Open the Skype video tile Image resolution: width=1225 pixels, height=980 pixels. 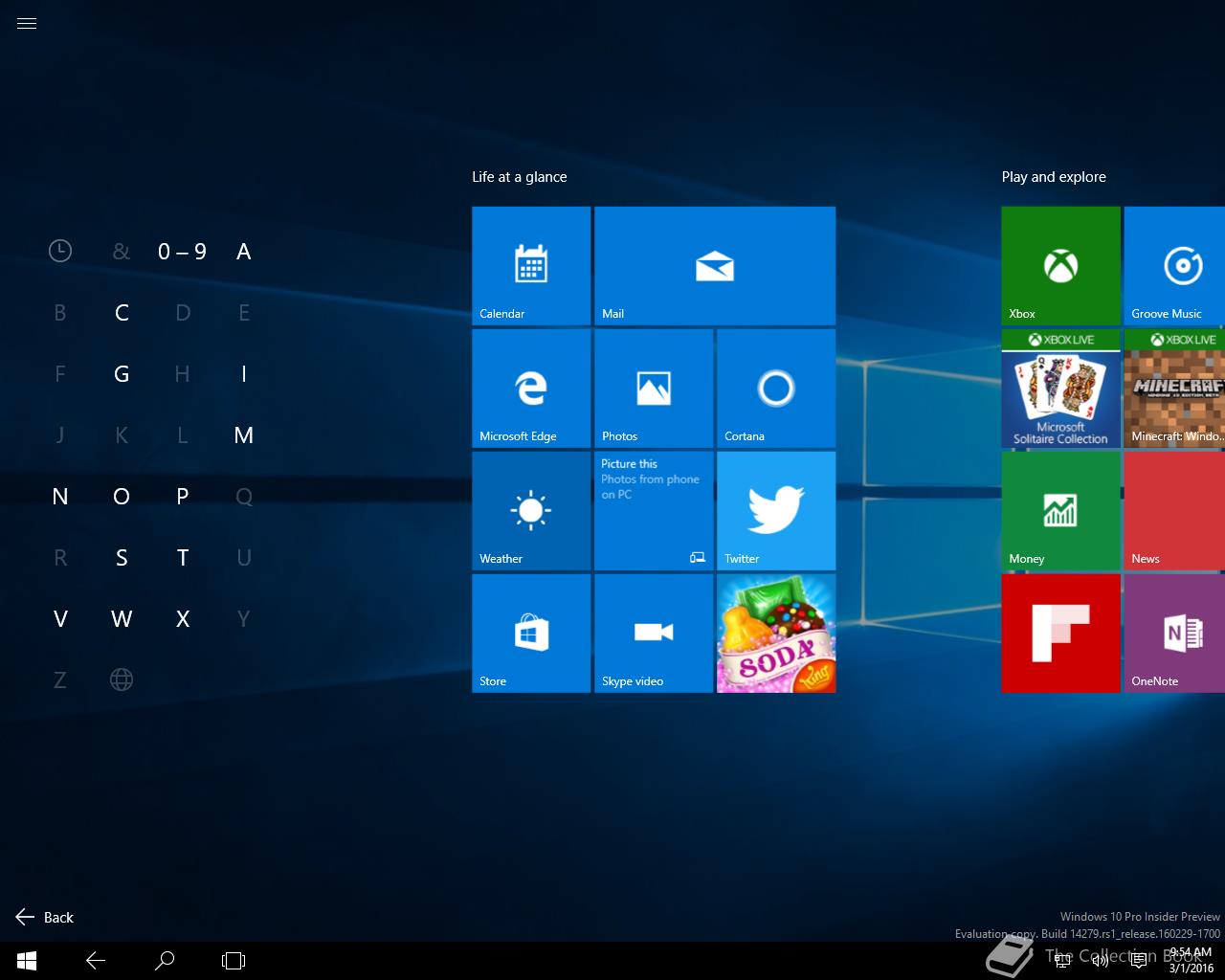pyautogui.click(x=654, y=634)
